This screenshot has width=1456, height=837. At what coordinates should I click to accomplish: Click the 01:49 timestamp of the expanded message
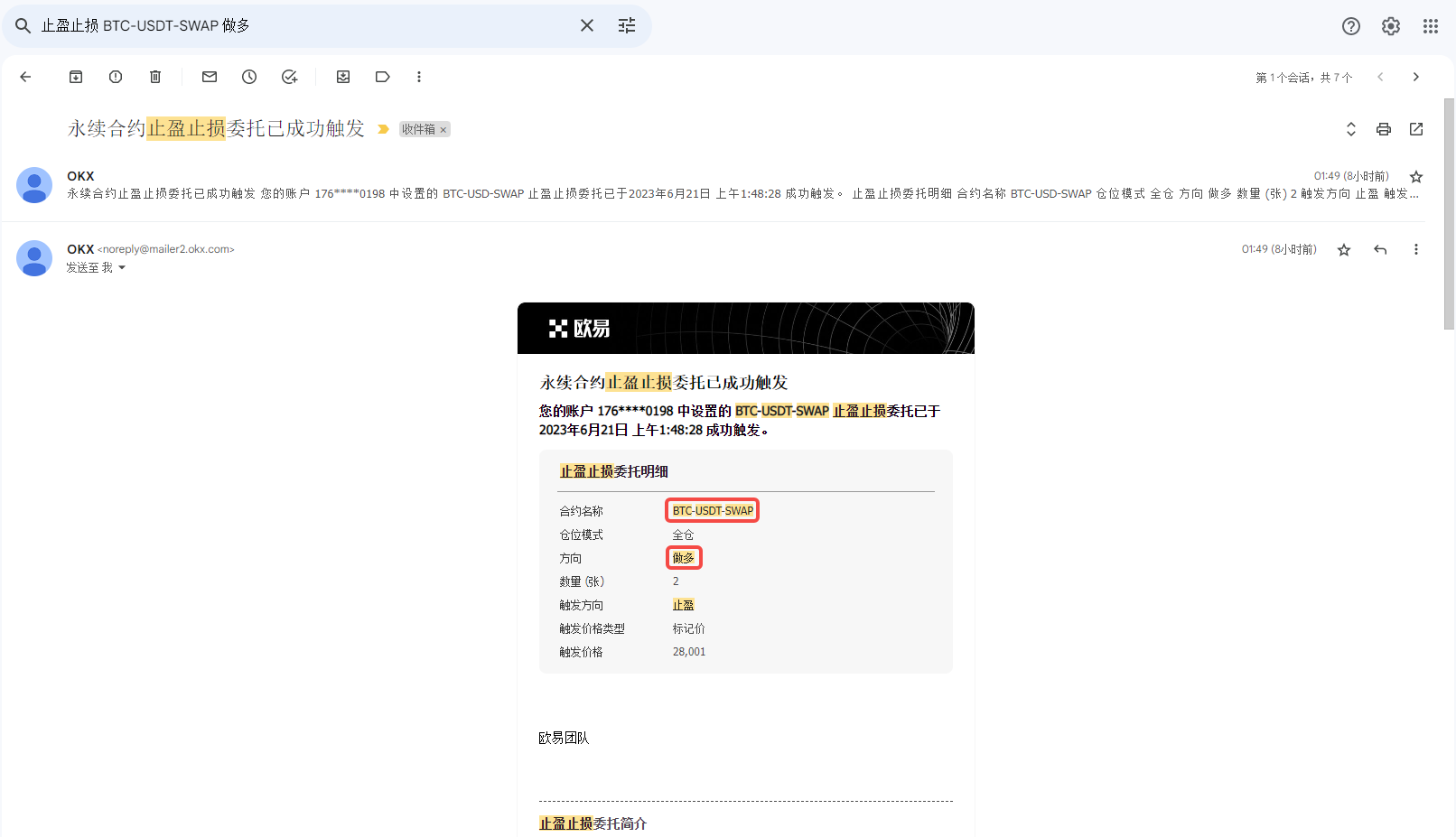1279,249
